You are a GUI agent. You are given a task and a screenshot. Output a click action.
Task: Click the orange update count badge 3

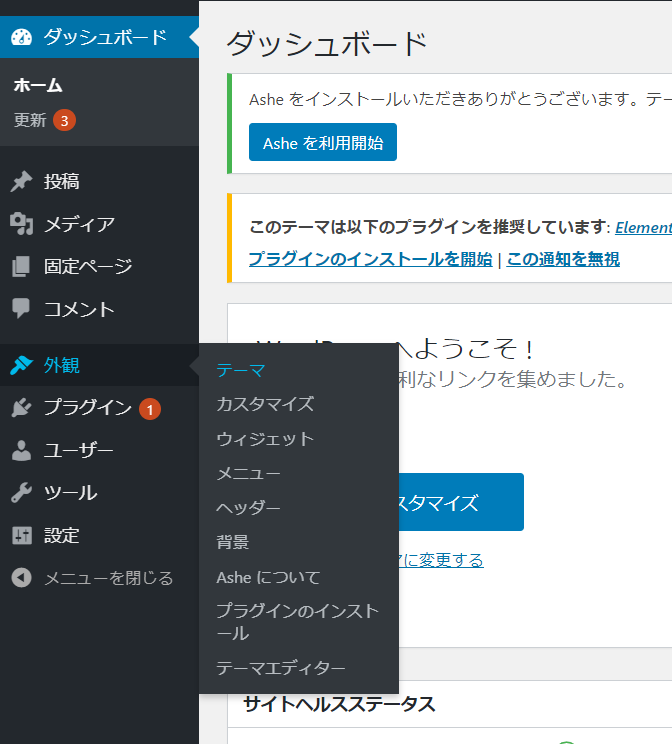pyautogui.click(x=64, y=121)
